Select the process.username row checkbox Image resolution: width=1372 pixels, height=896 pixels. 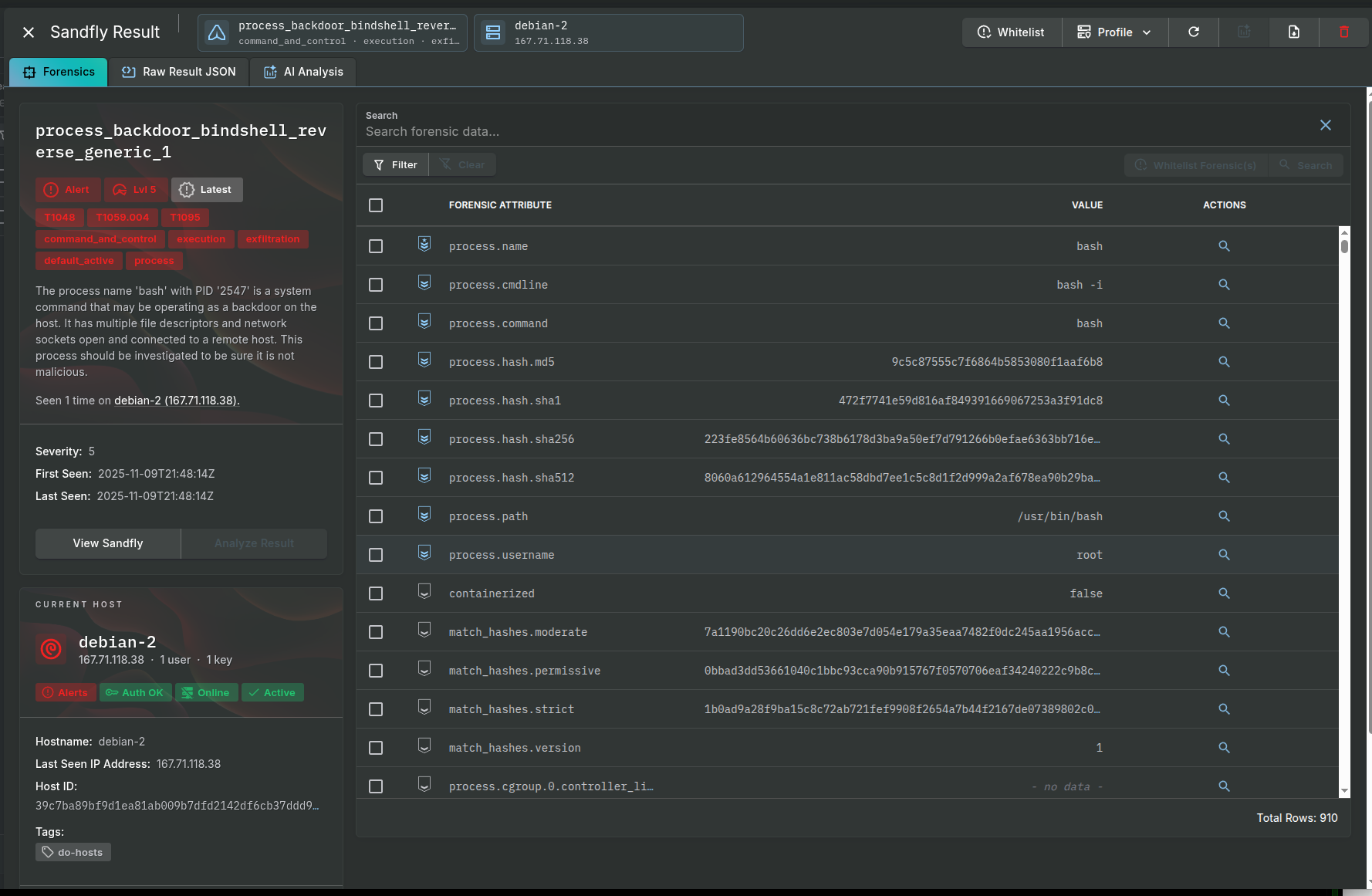376,555
